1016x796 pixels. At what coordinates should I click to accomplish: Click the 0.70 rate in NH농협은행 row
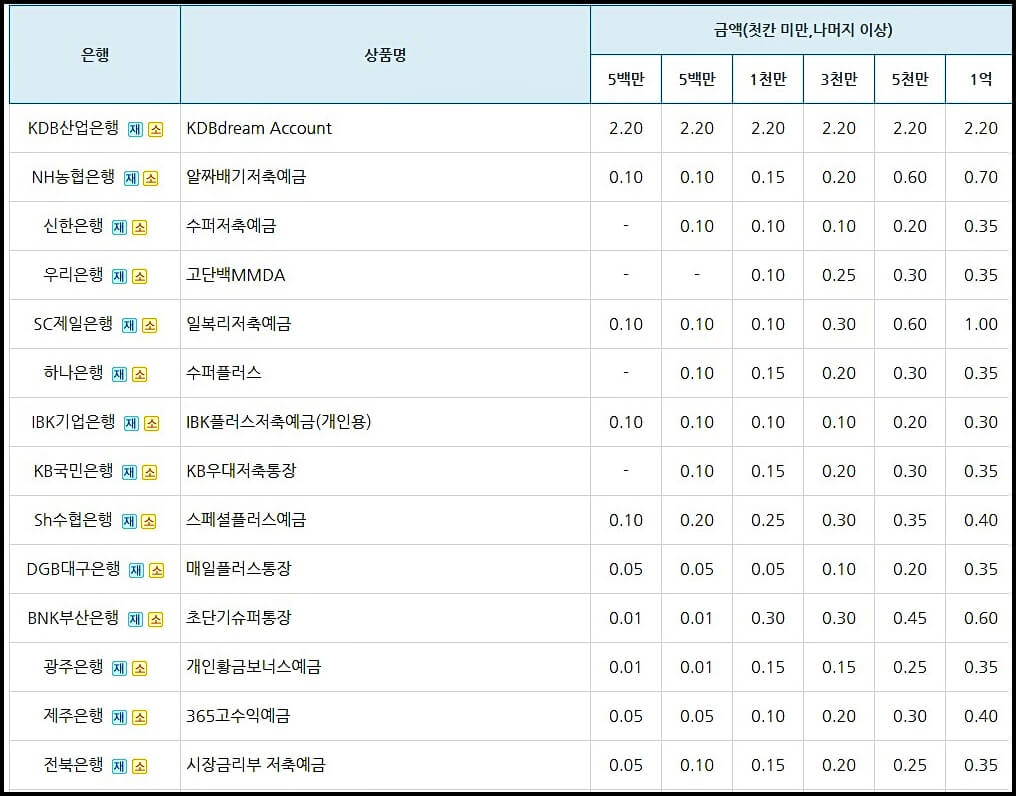click(x=980, y=177)
